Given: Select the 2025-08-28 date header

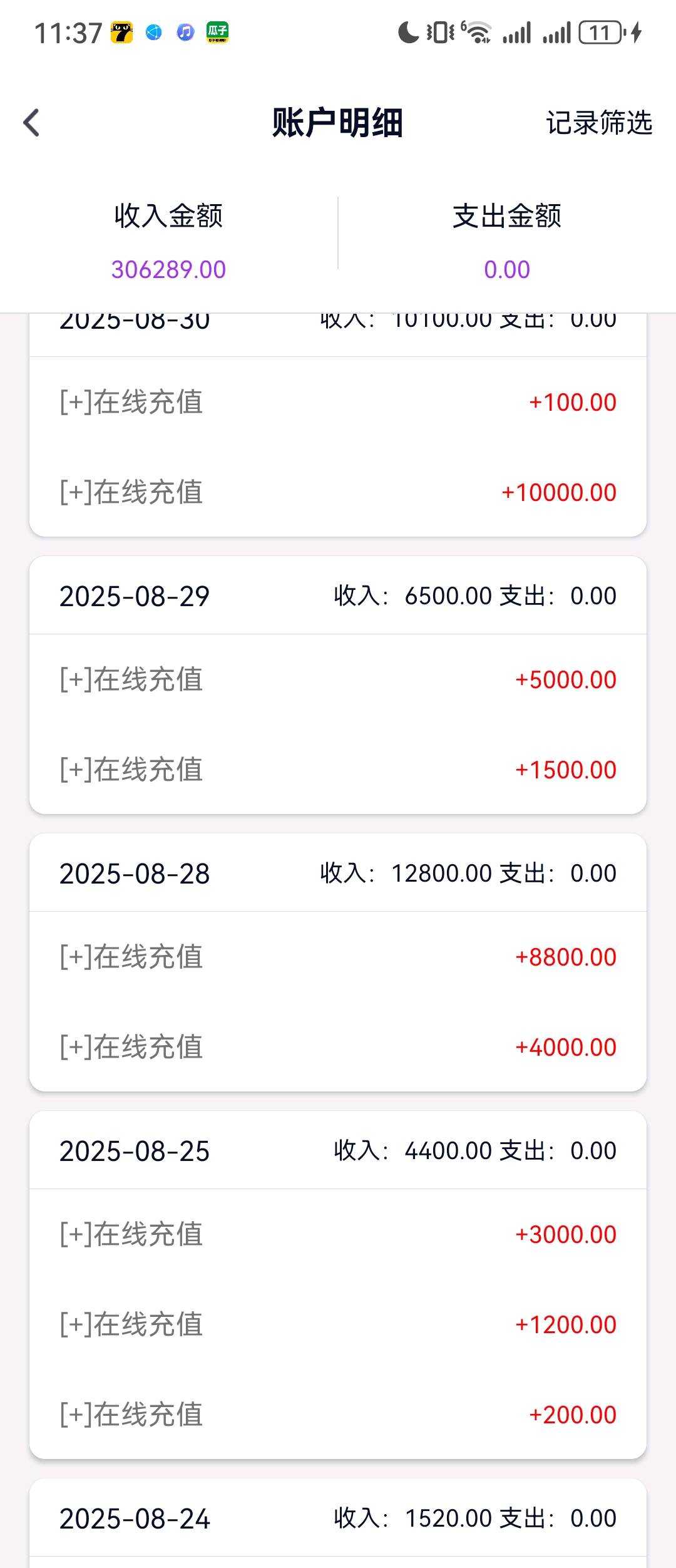Looking at the screenshot, I should [x=135, y=874].
